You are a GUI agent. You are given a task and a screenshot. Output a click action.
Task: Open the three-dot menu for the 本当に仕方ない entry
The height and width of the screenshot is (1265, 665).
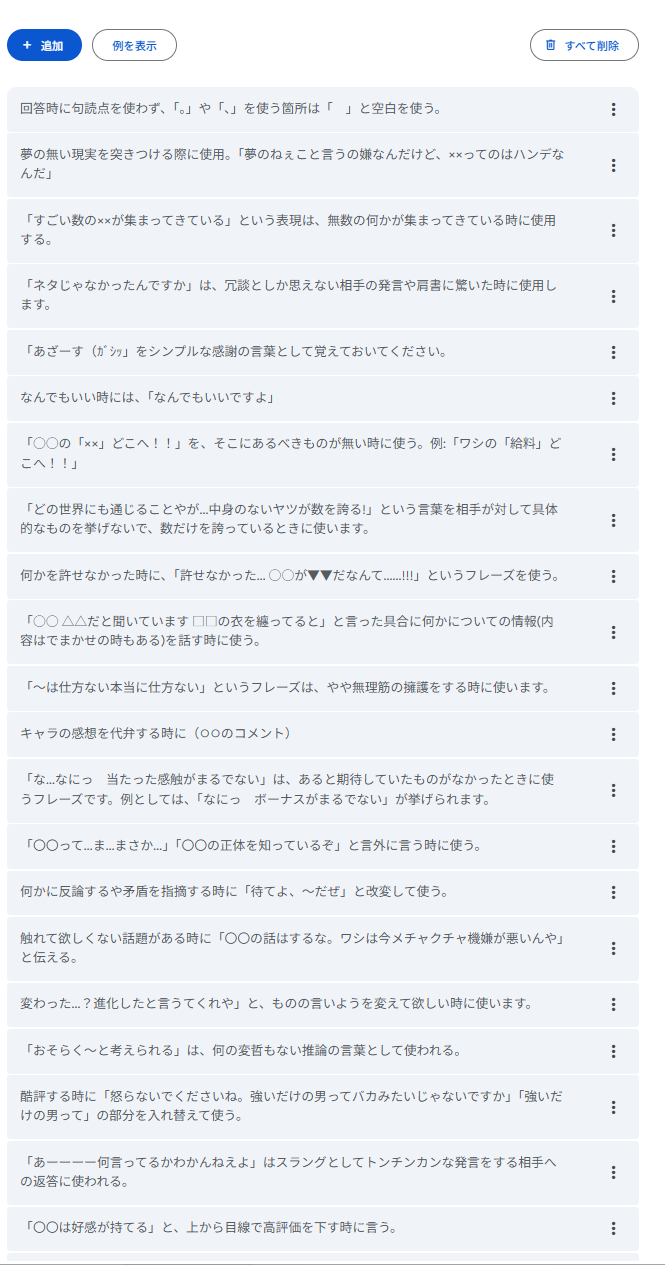(x=614, y=688)
